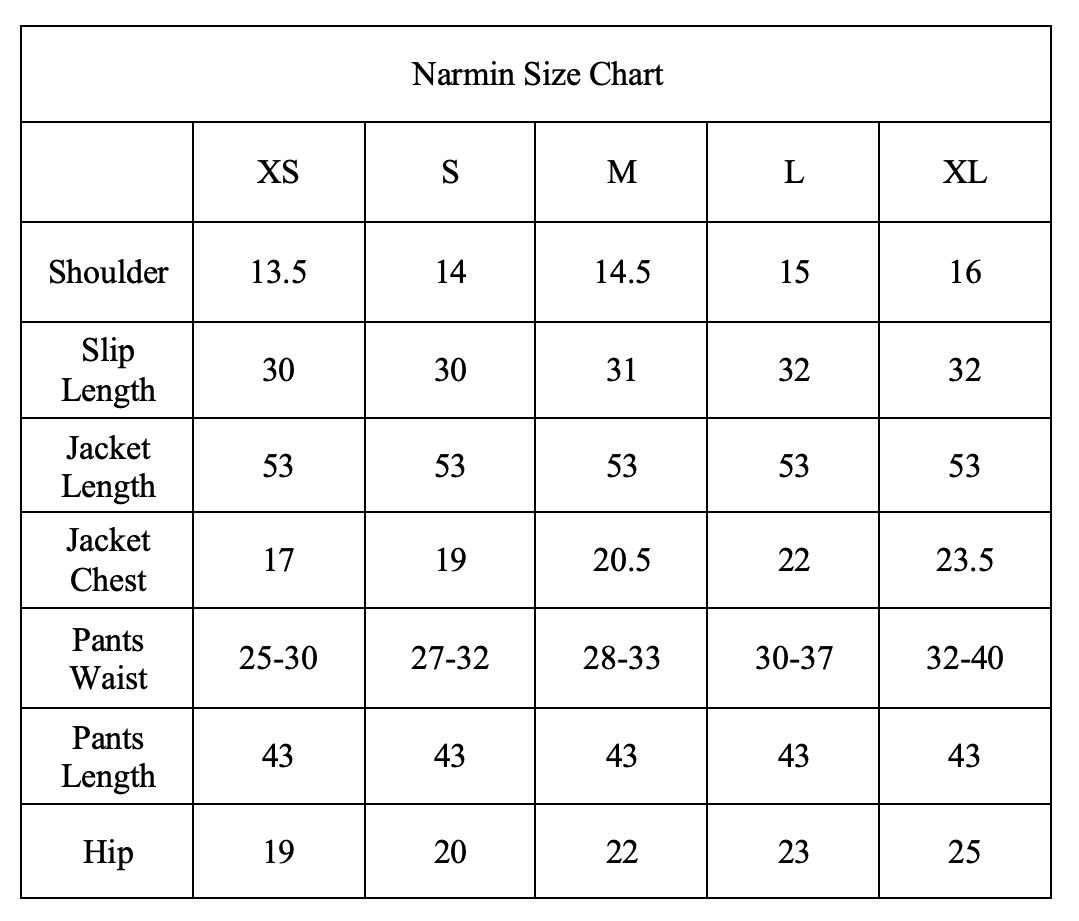Image resolution: width=1079 pixels, height=921 pixels.
Task: Click Jacket Chest value 20.5
Action: pos(621,560)
